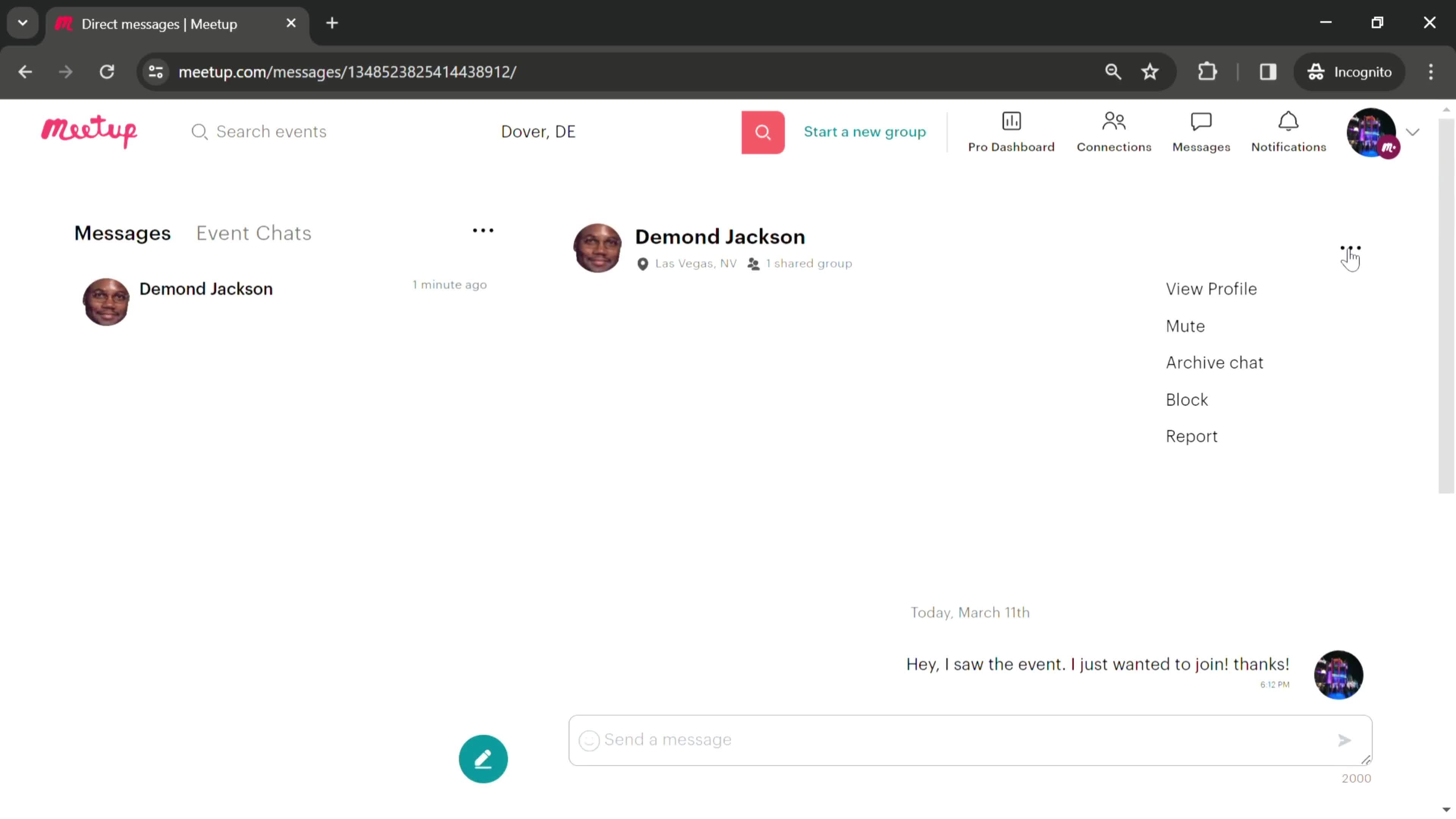1456x819 pixels.
Task: Switch to Messages tab
Action: [x=122, y=233]
